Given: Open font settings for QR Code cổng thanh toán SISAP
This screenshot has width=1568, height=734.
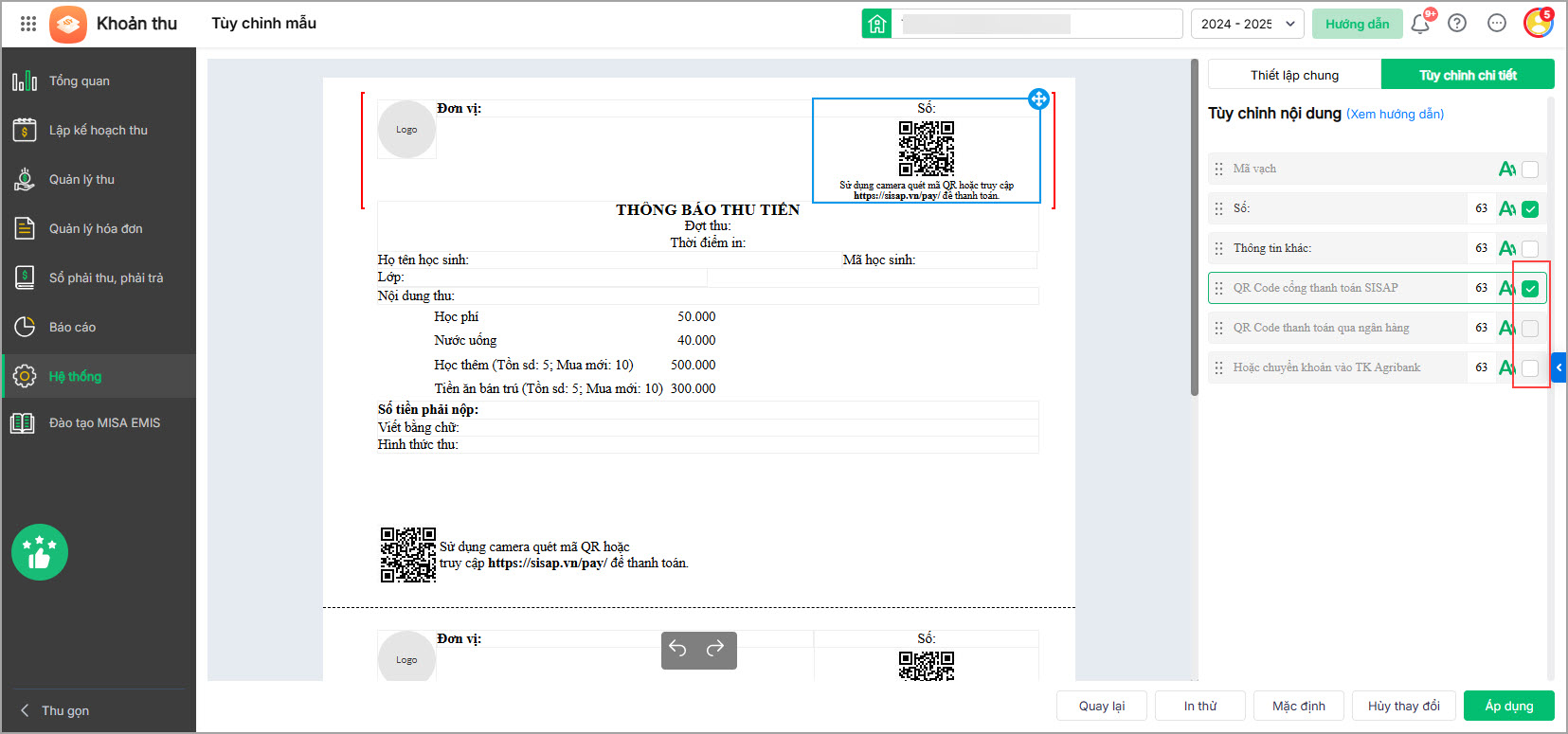Looking at the screenshot, I should [1506, 288].
